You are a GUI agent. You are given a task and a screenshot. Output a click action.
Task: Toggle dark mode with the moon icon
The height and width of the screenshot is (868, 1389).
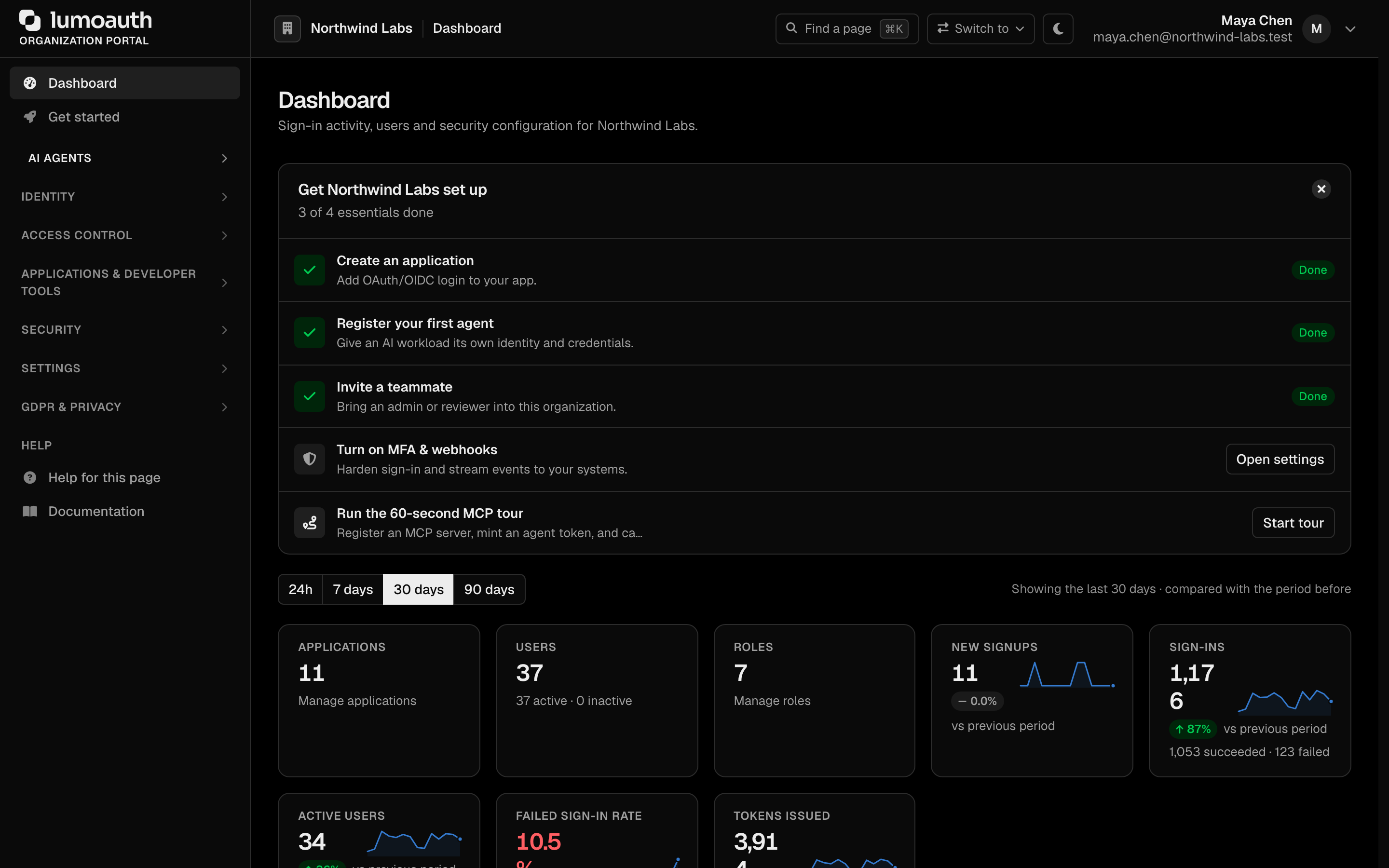pyautogui.click(x=1058, y=28)
